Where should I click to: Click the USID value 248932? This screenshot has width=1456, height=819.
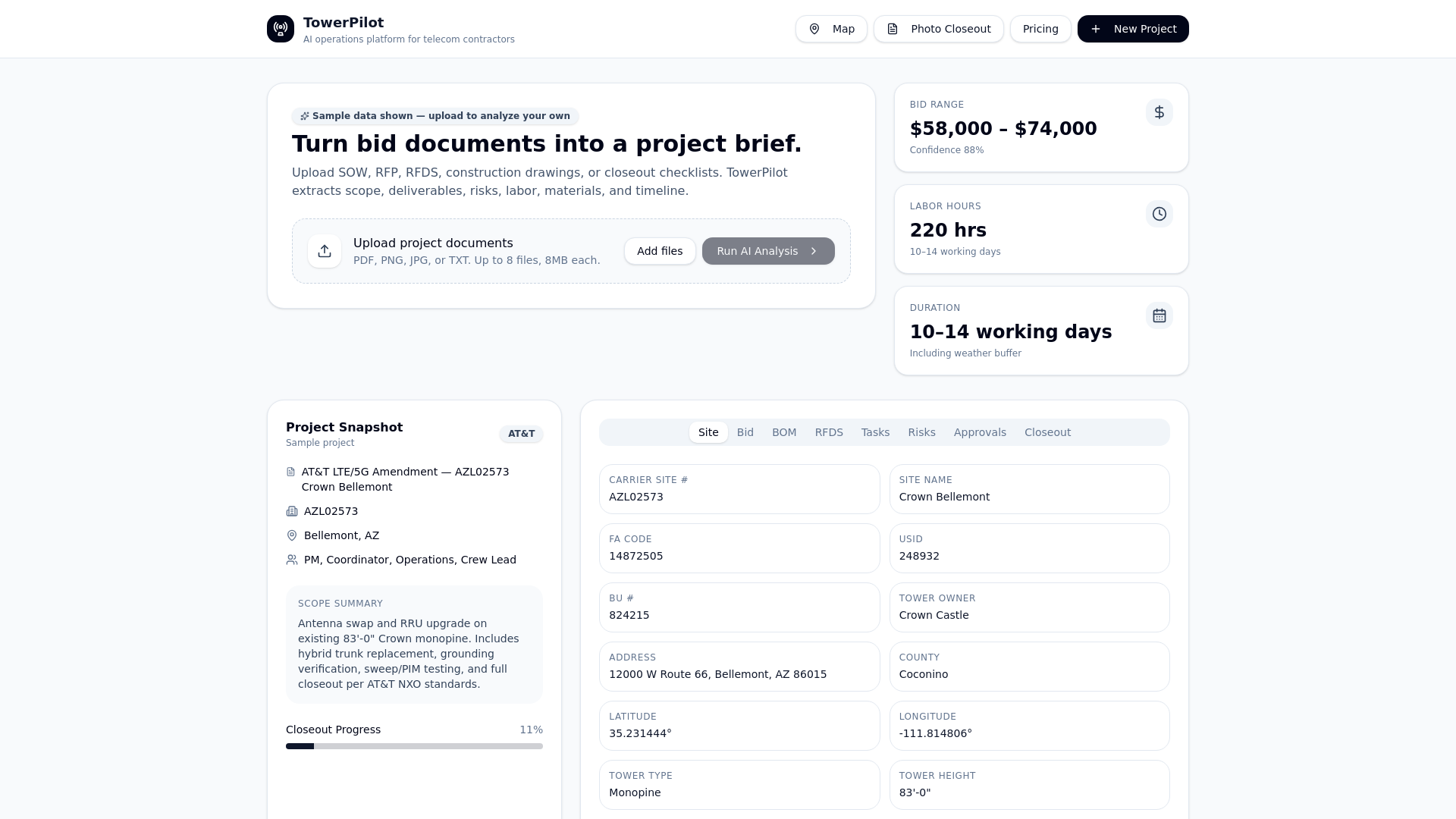coord(919,556)
